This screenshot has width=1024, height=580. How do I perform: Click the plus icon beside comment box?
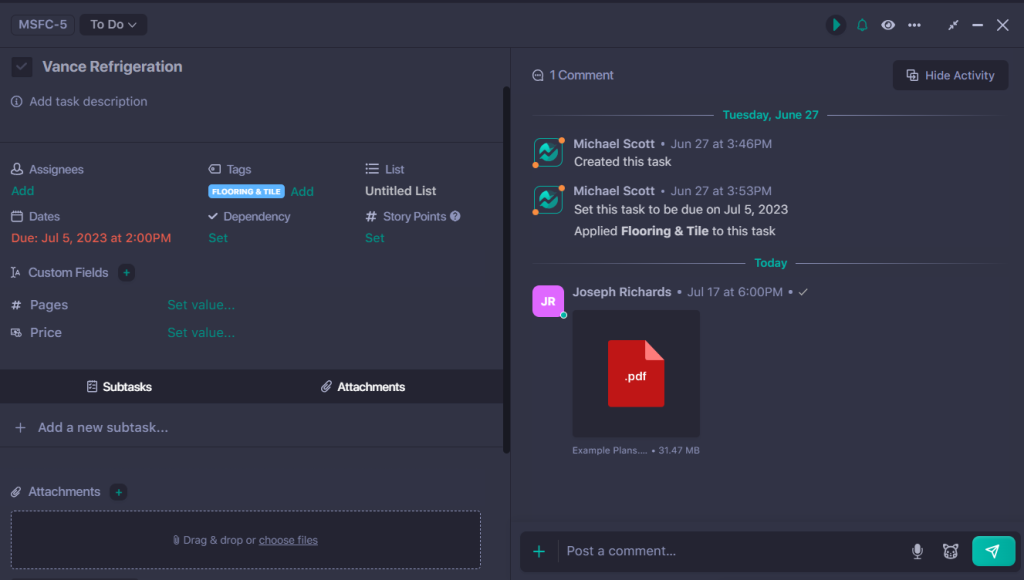point(539,551)
